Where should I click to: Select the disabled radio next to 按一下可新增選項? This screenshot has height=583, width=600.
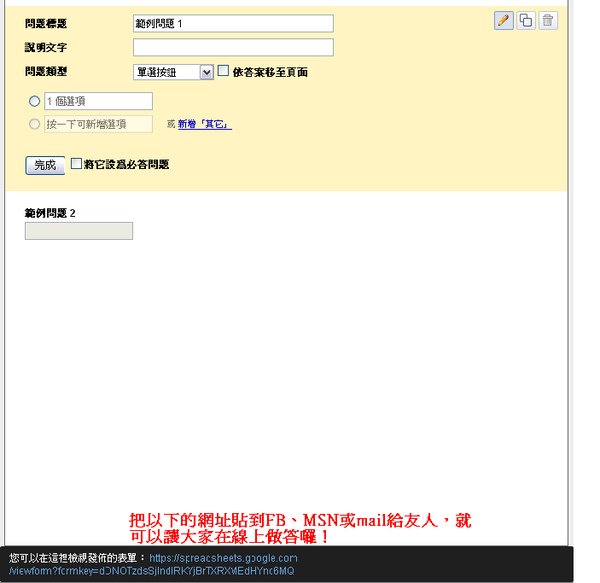click(34, 124)
